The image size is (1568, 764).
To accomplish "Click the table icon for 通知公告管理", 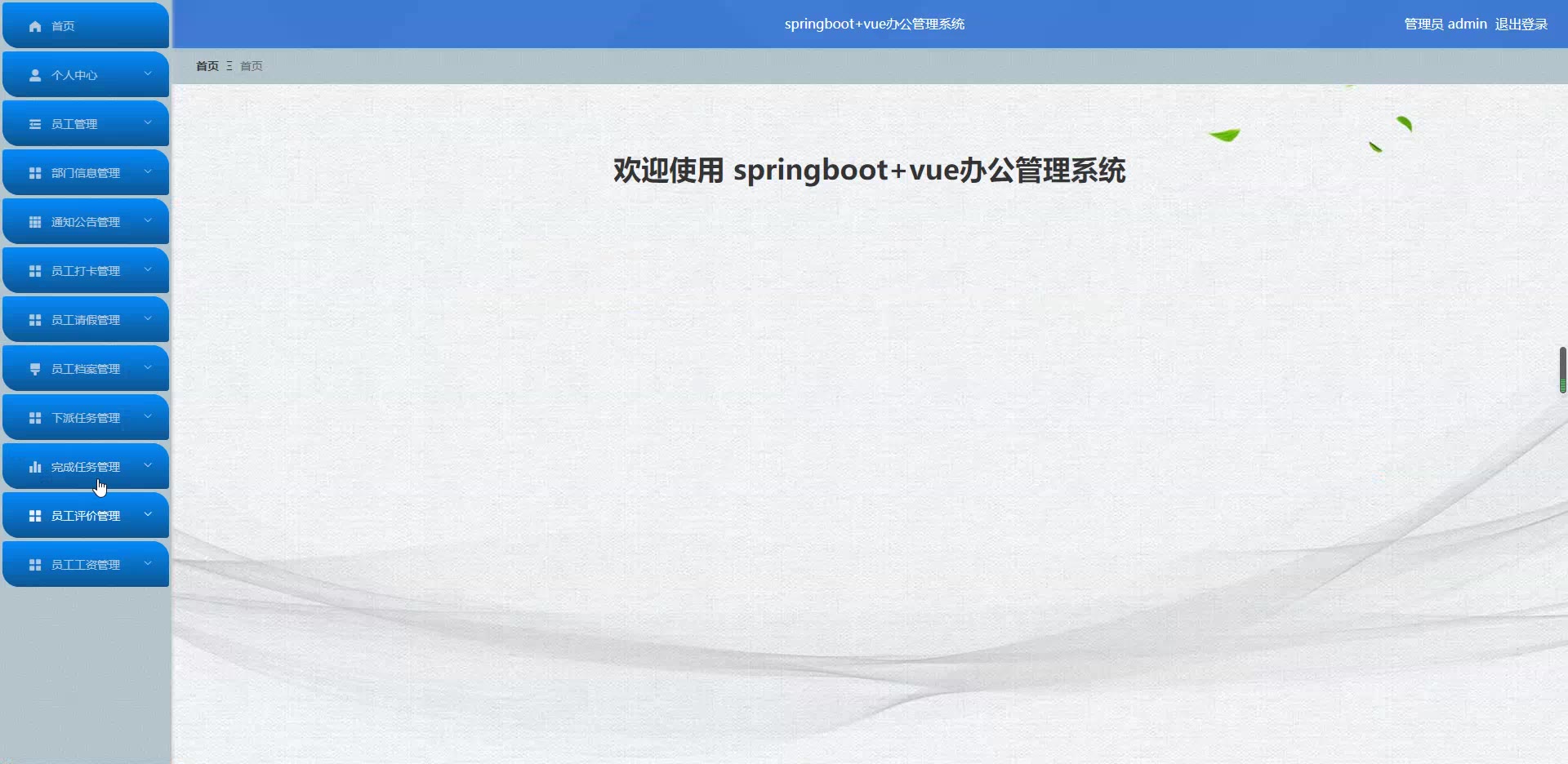I will 35,222.
